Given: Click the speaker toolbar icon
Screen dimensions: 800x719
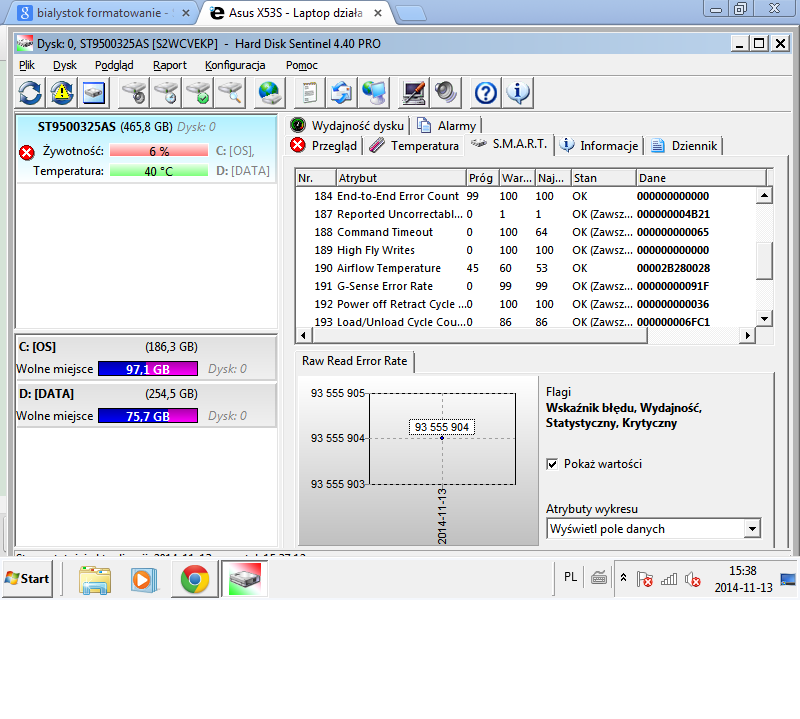Looking at the screenshot, I should tap(445, 93).
